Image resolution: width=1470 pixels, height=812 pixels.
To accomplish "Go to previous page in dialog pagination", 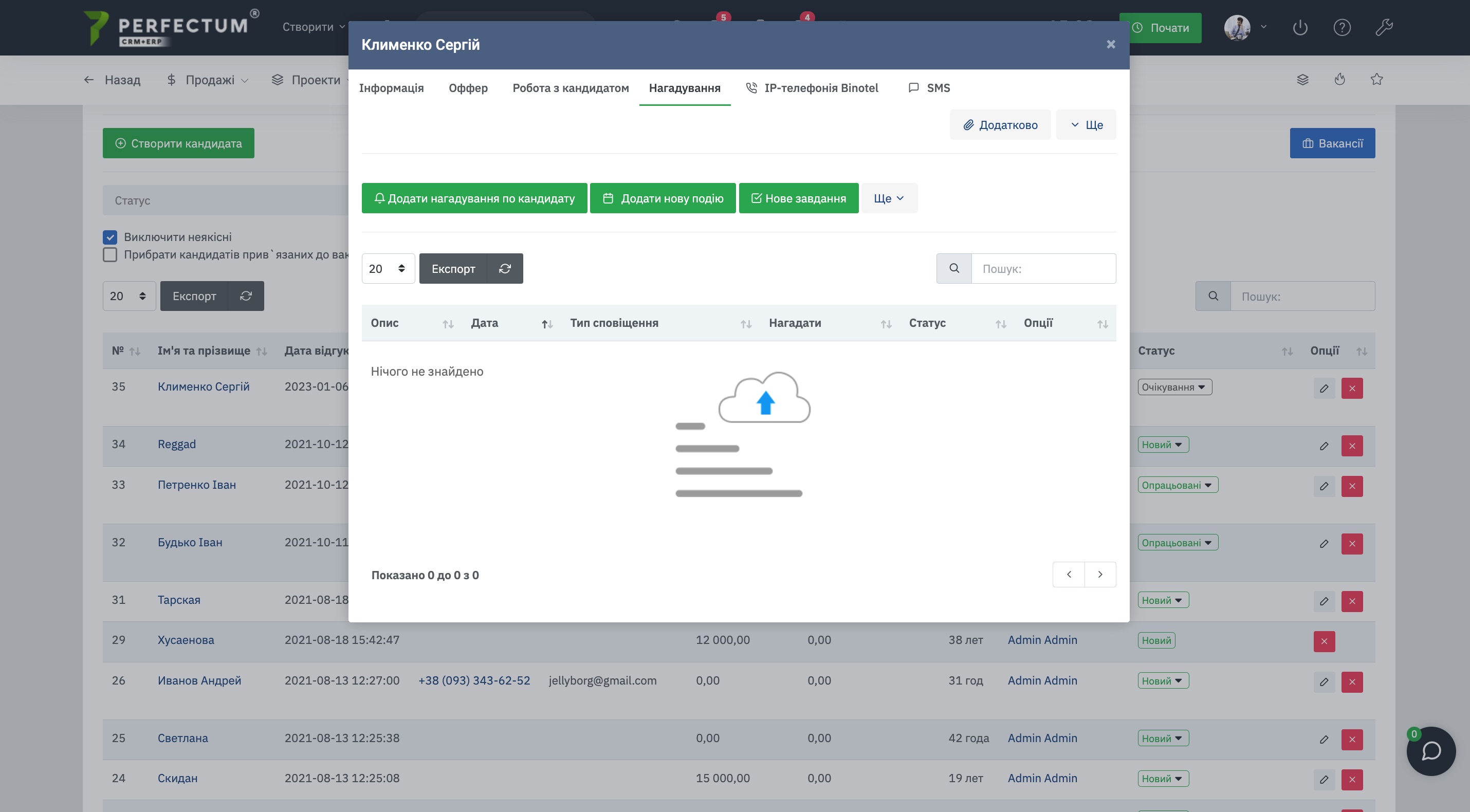I will [1068, 575].
